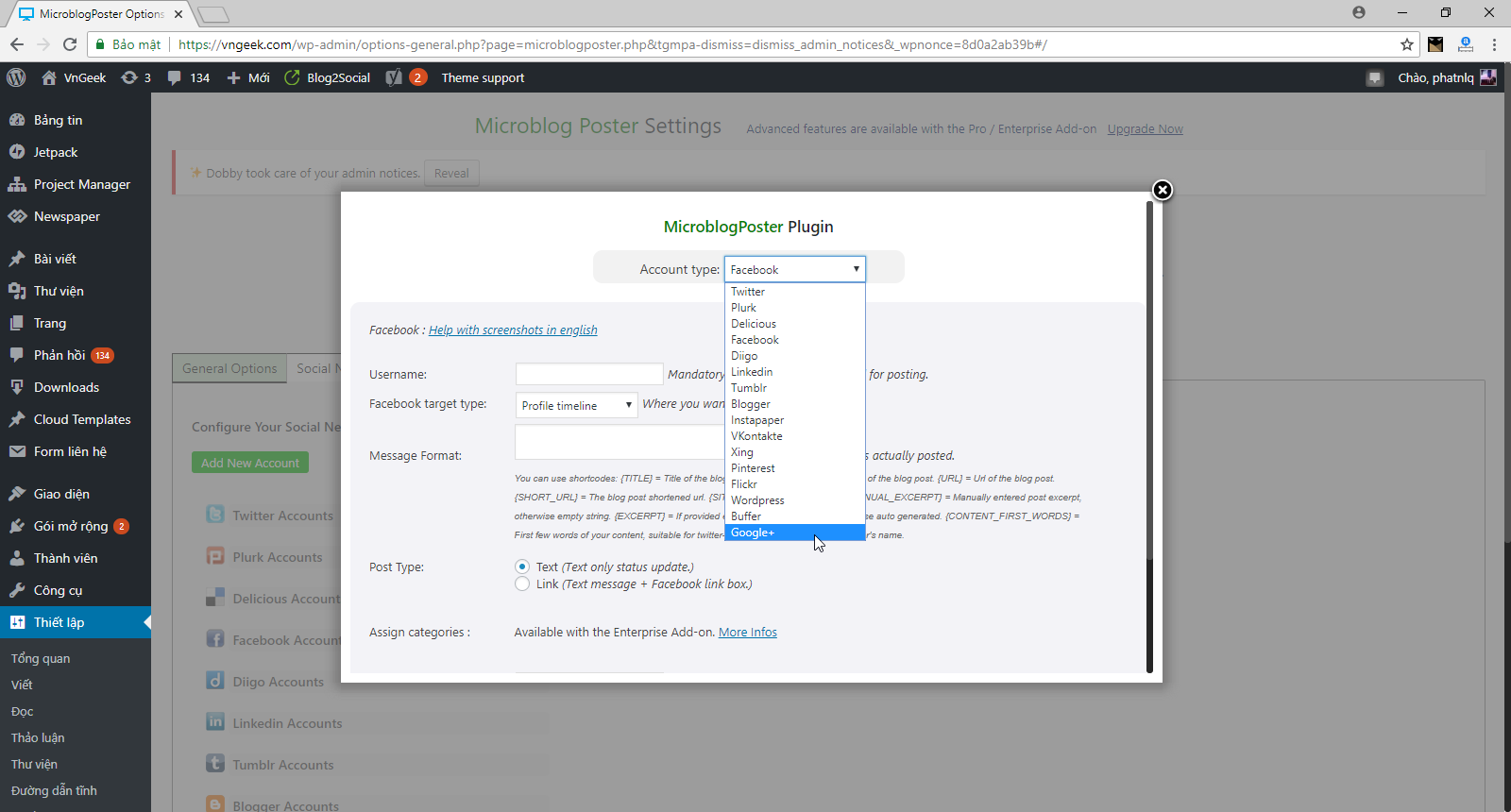The image size is (1511, 812).
Task: Choose Pinterest from the account type list
Action: click(x=795, y=468)
